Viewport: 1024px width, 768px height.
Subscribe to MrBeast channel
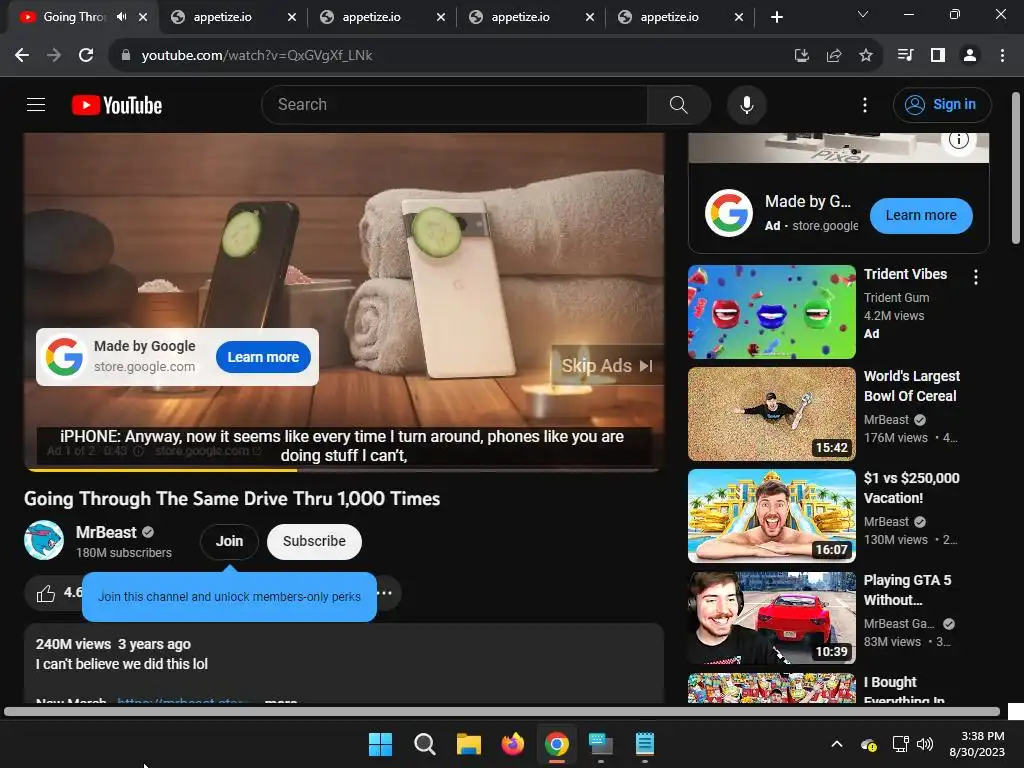point(314,541)
